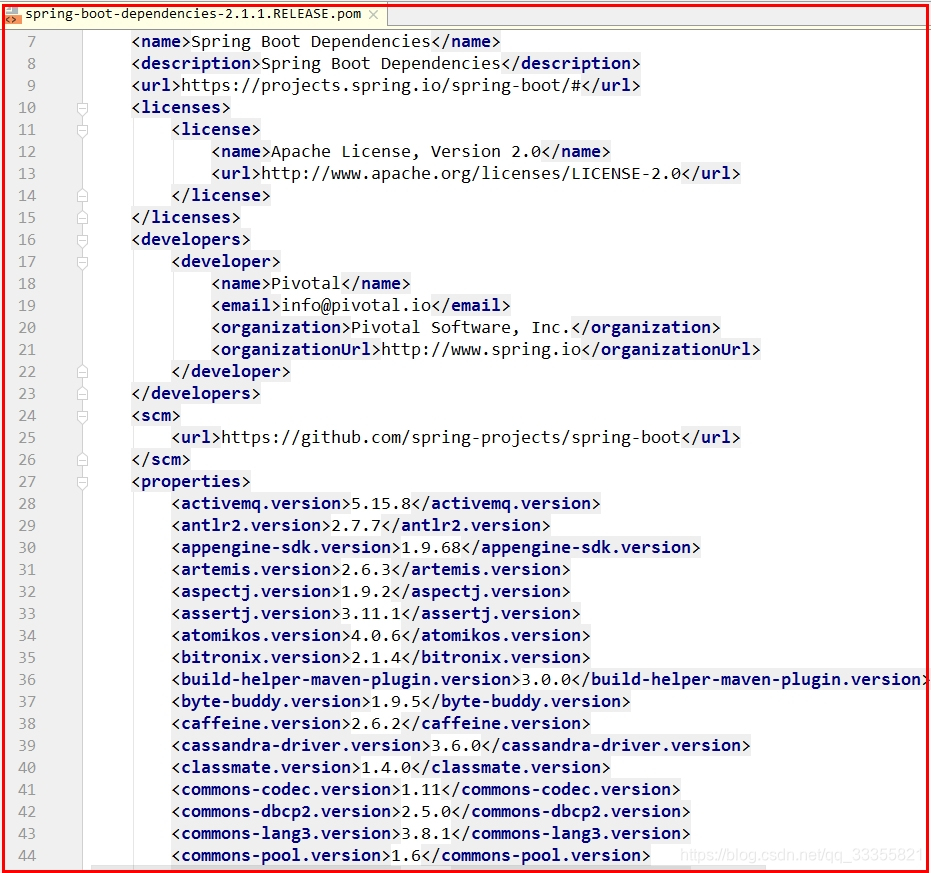Click the commons-pool.version value 1.6

coord(406,855)
